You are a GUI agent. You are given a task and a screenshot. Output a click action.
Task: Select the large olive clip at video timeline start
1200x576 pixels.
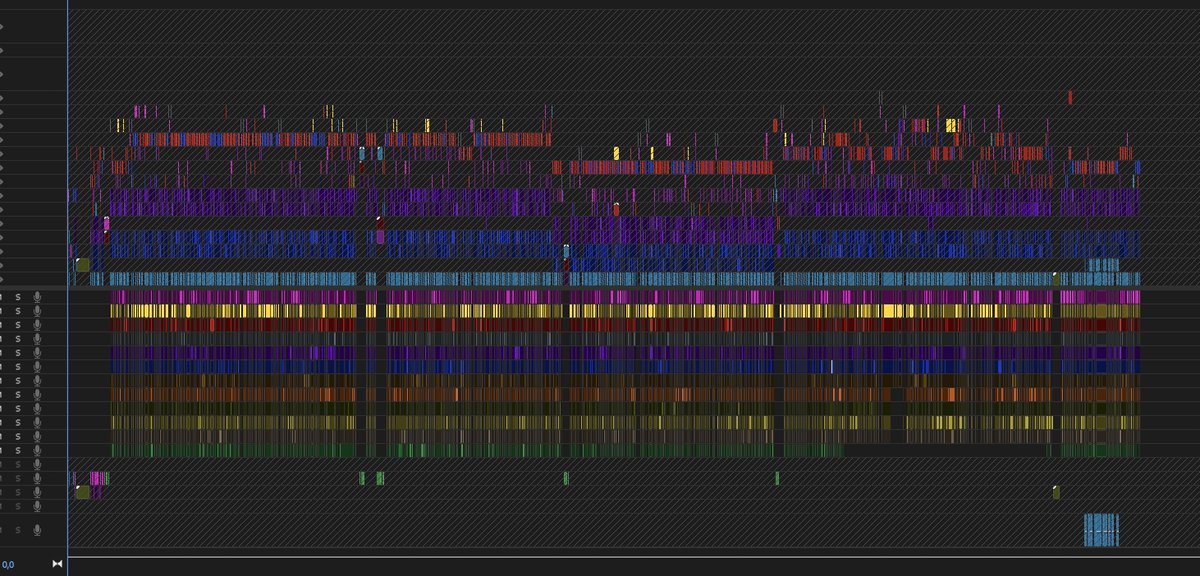coord(83,265)
